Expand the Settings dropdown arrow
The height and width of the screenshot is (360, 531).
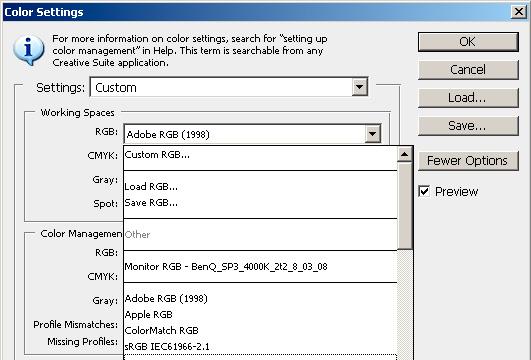[x=359, y=87]
